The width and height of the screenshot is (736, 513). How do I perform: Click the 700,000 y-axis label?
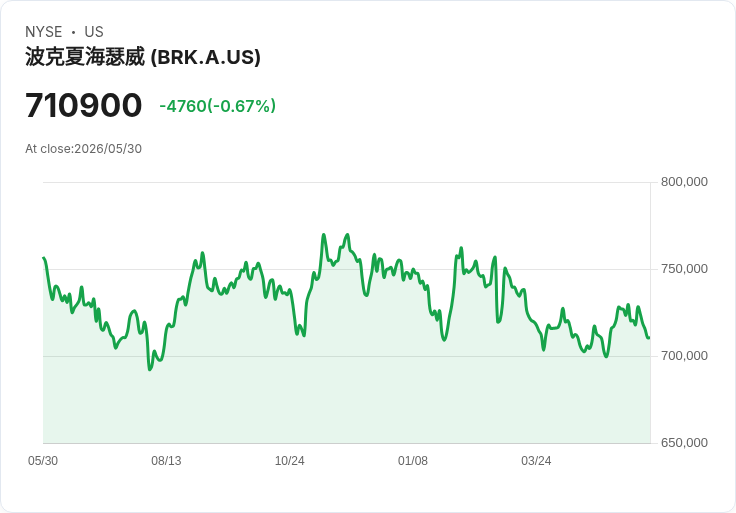click(x=684, y=356)
